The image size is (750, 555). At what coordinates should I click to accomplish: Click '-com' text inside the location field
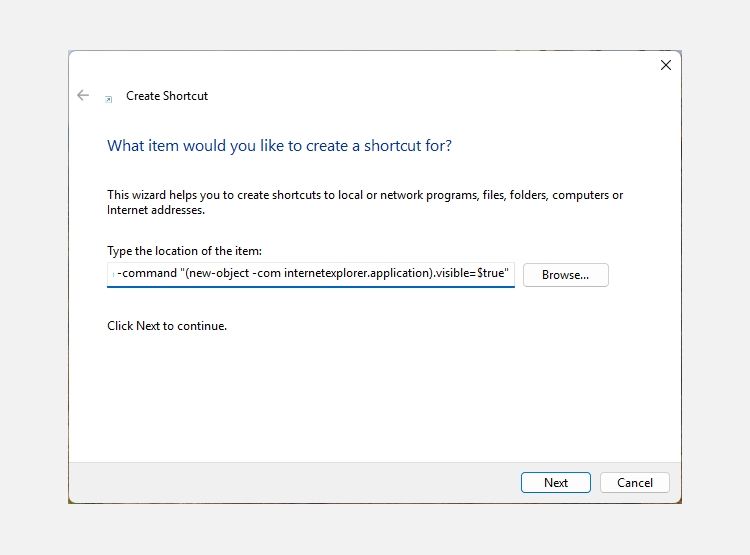(265, 274)
